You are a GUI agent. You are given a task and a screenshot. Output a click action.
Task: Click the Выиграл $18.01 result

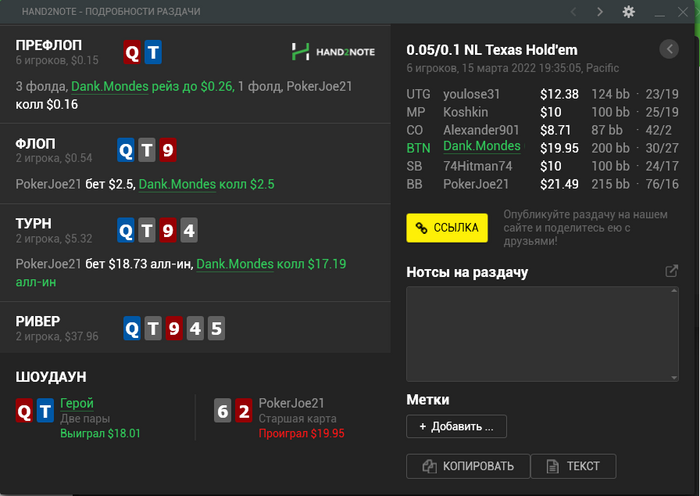(100, 433)
